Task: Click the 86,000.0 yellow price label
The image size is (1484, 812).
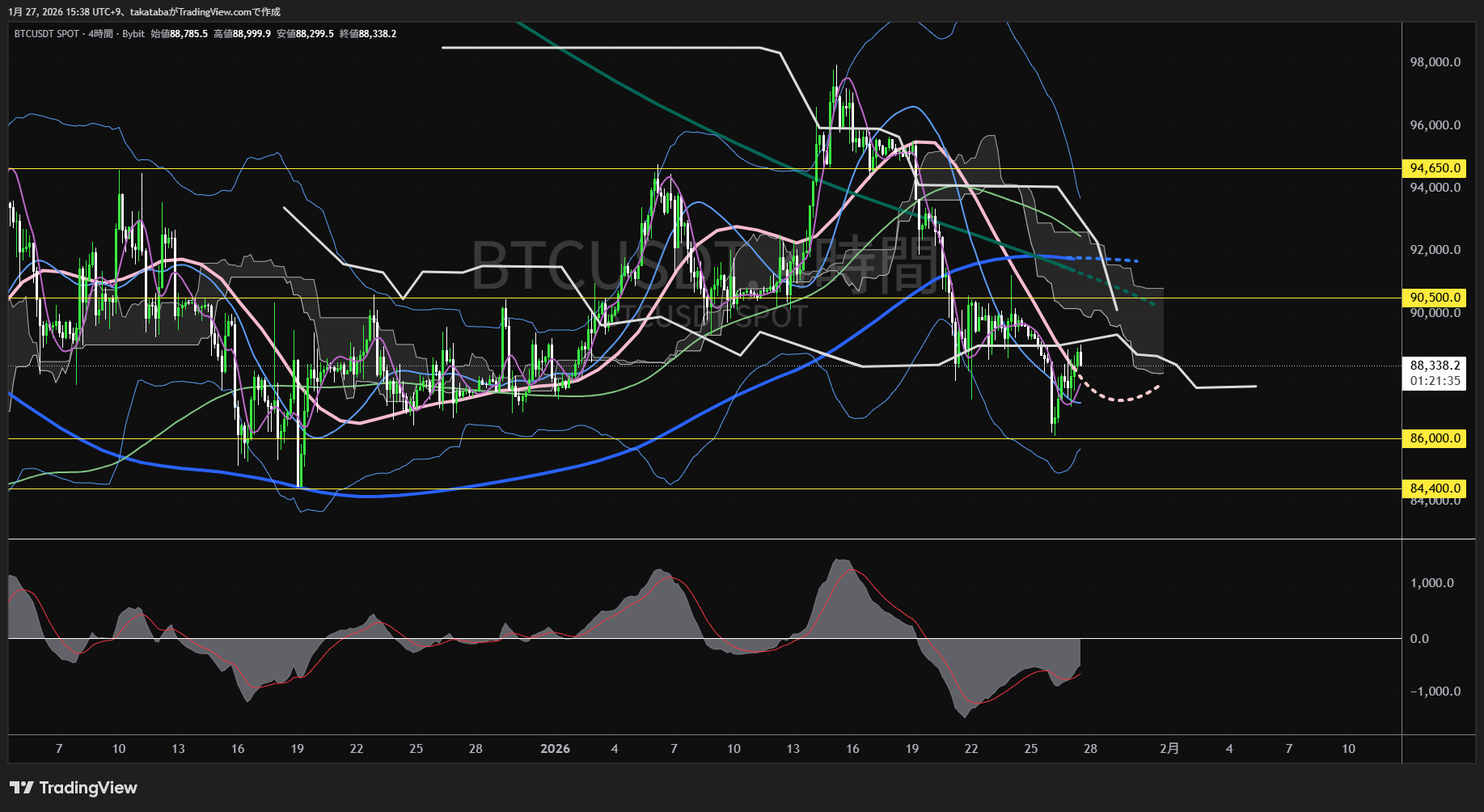Action: pos(1435,438)
